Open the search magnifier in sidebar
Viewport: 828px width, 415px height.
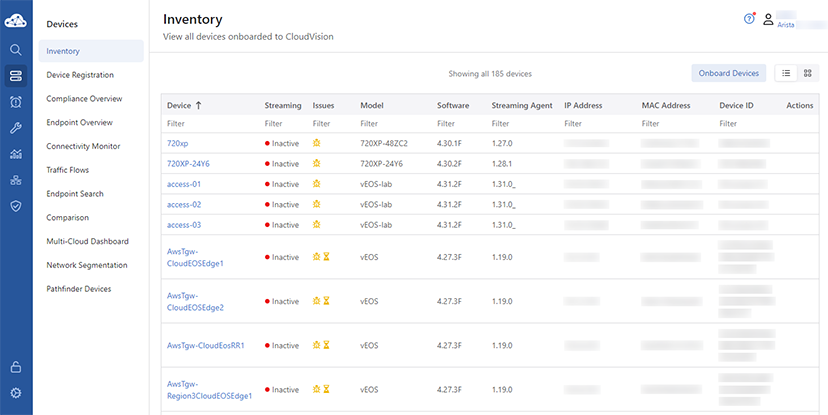click(x=16, y=50)
